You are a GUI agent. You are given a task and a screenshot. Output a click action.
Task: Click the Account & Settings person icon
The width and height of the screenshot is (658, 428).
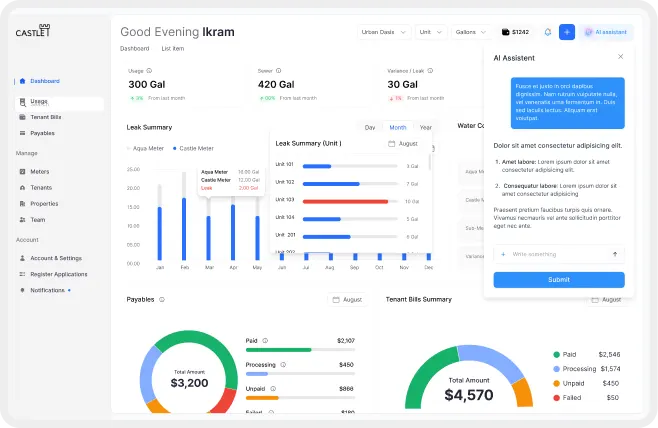(23, 258)
